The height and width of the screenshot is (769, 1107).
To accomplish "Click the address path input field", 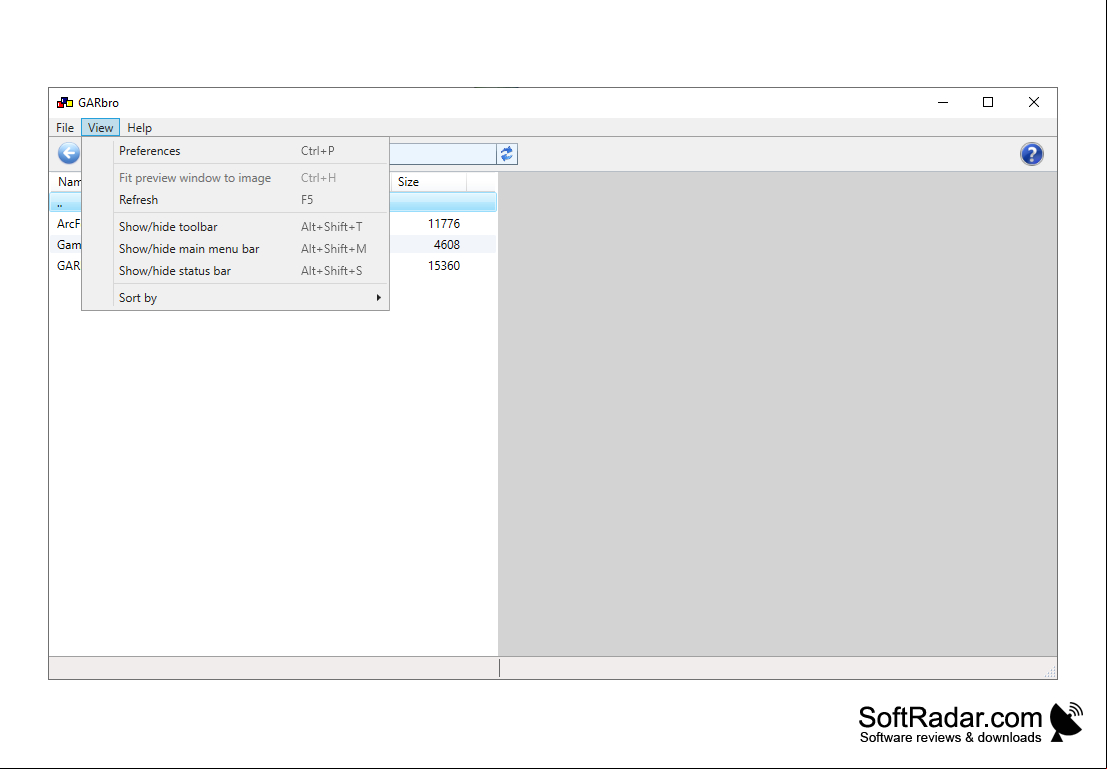I will (x=443, y=154).
